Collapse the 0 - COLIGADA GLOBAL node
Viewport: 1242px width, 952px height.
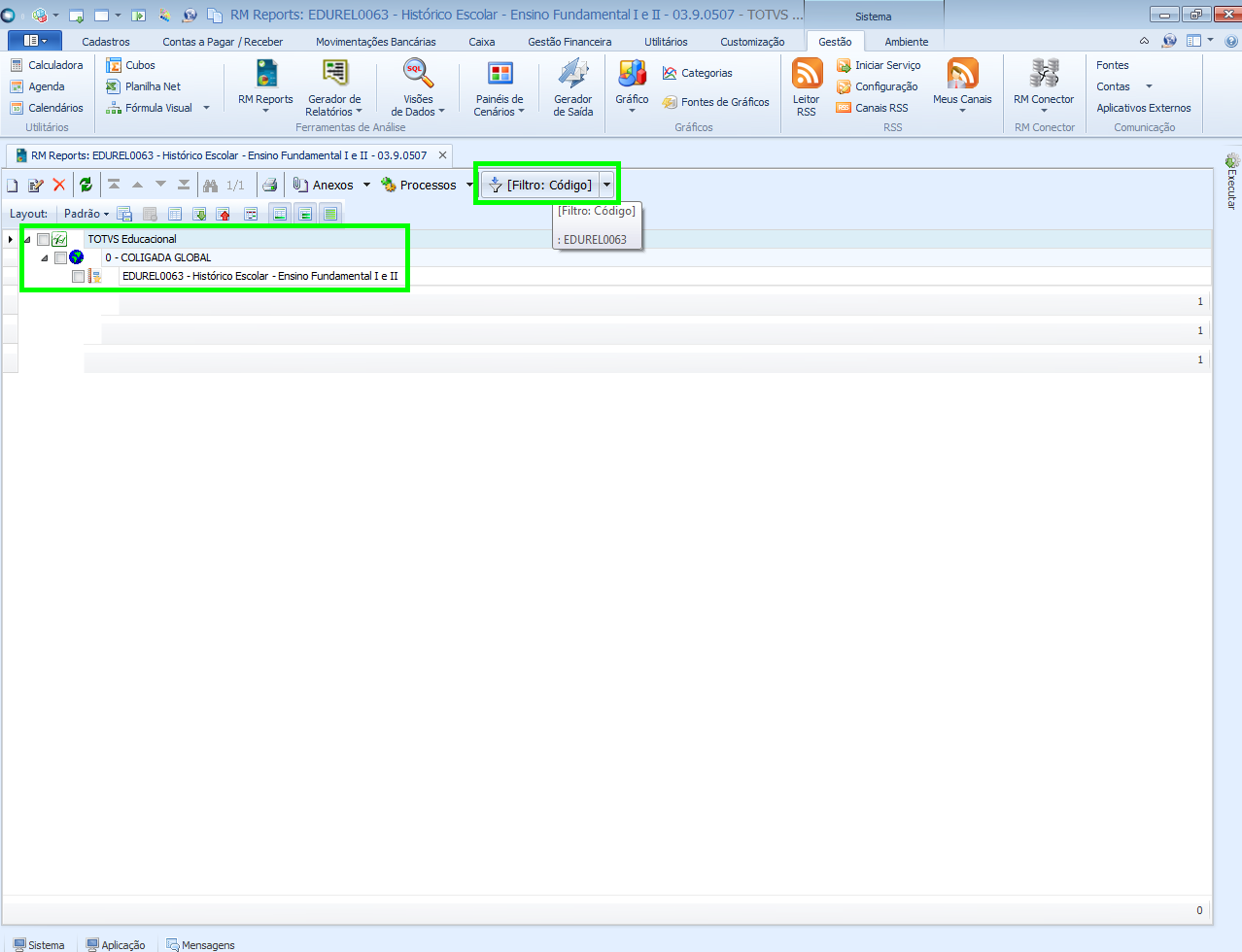click(45, 257)
